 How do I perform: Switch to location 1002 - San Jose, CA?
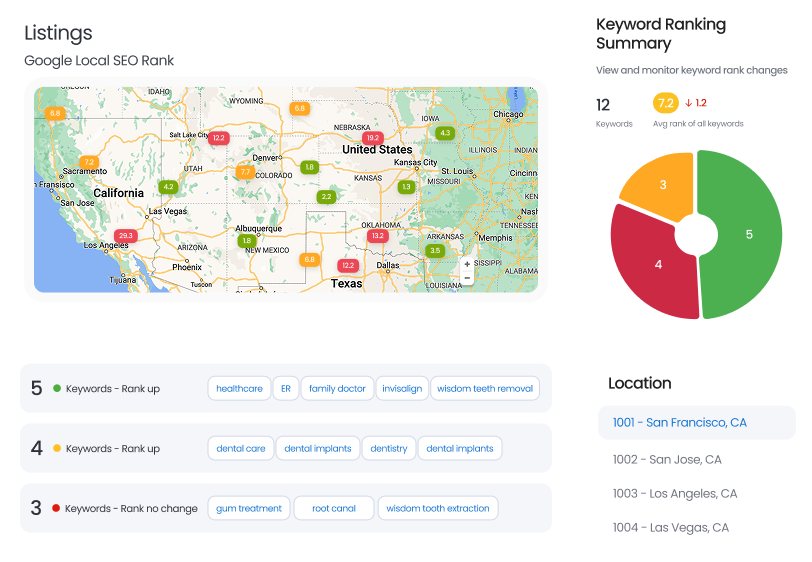[667, 460]
